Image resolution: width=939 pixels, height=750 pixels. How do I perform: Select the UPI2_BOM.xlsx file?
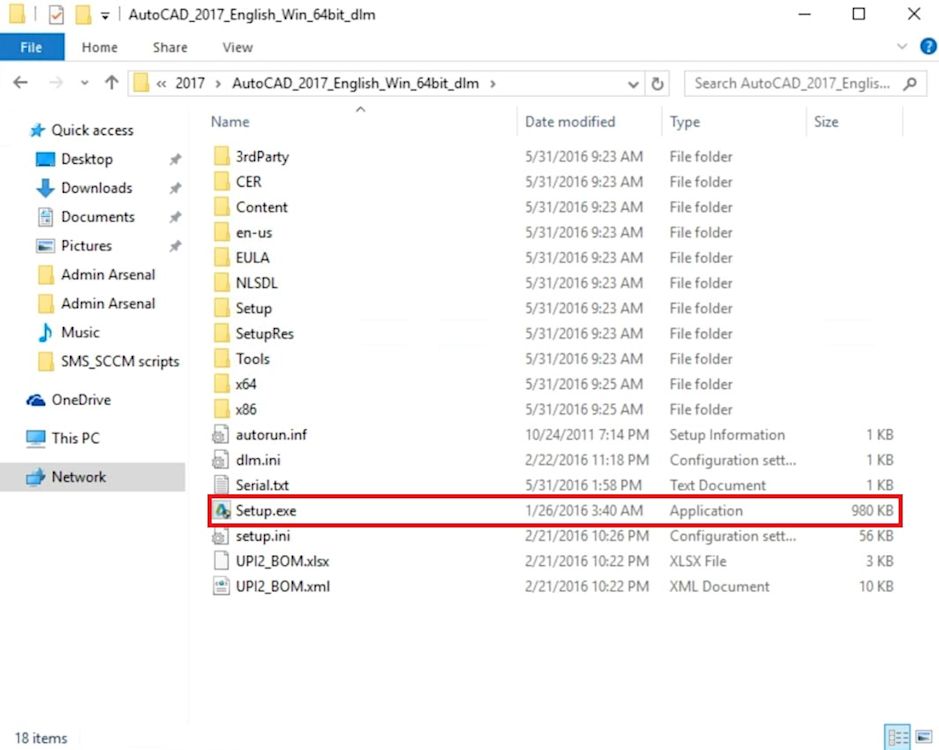282,561
